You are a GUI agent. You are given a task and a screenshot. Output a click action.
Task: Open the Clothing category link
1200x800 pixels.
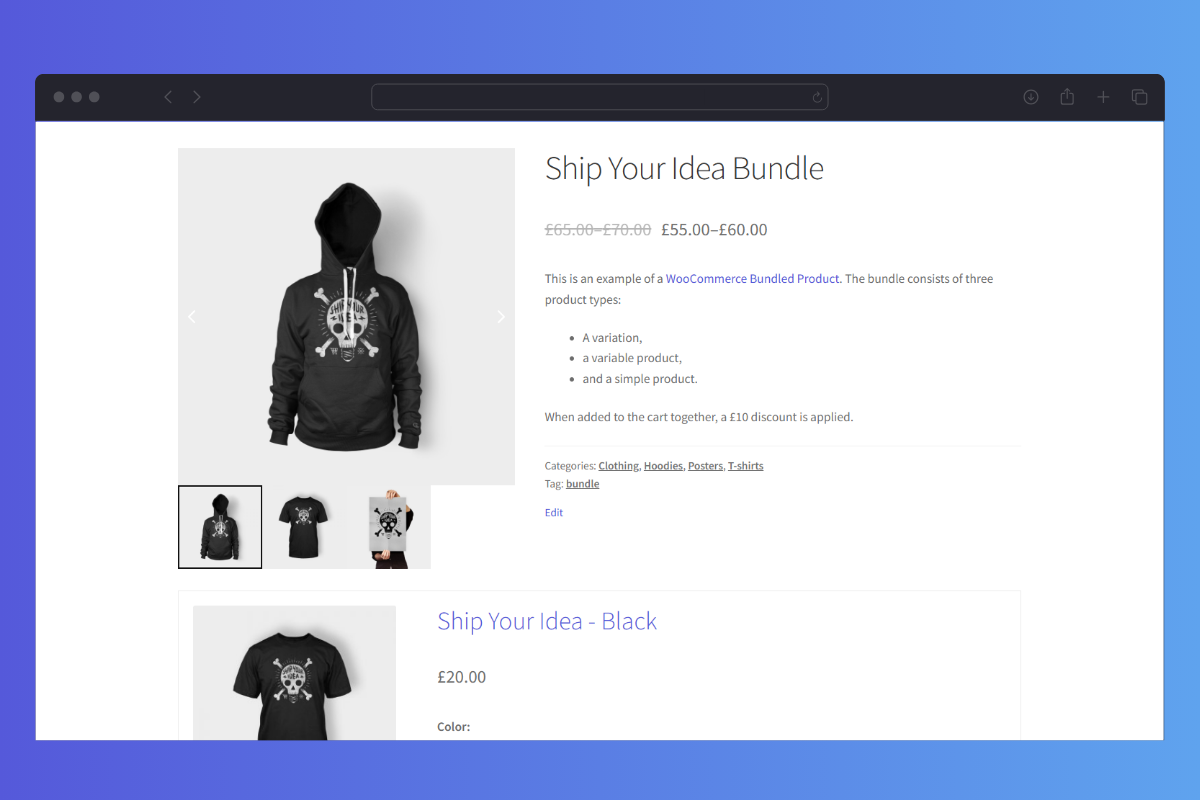[x=619, y=466]
